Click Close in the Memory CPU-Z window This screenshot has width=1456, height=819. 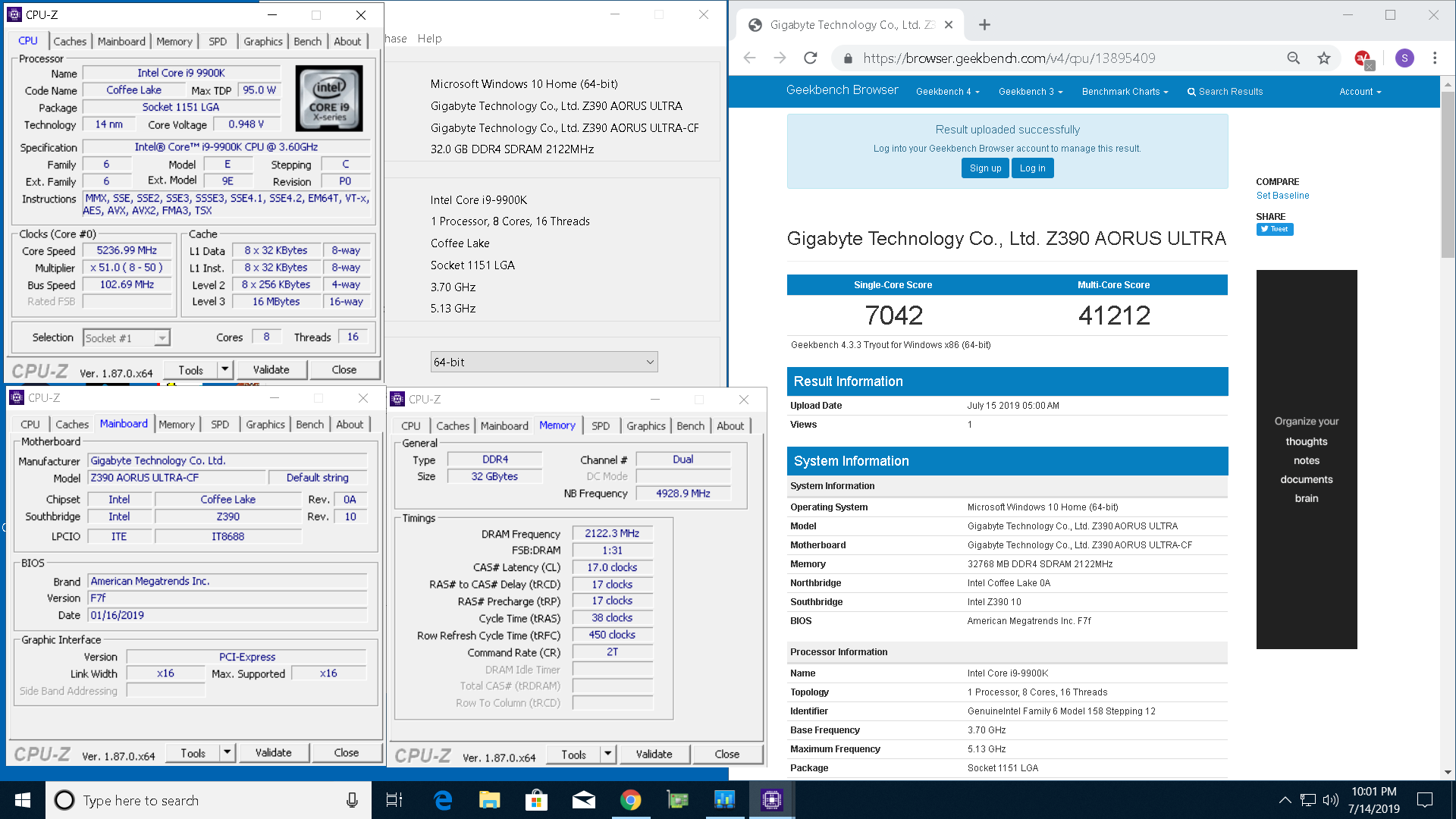click(726, 755)
